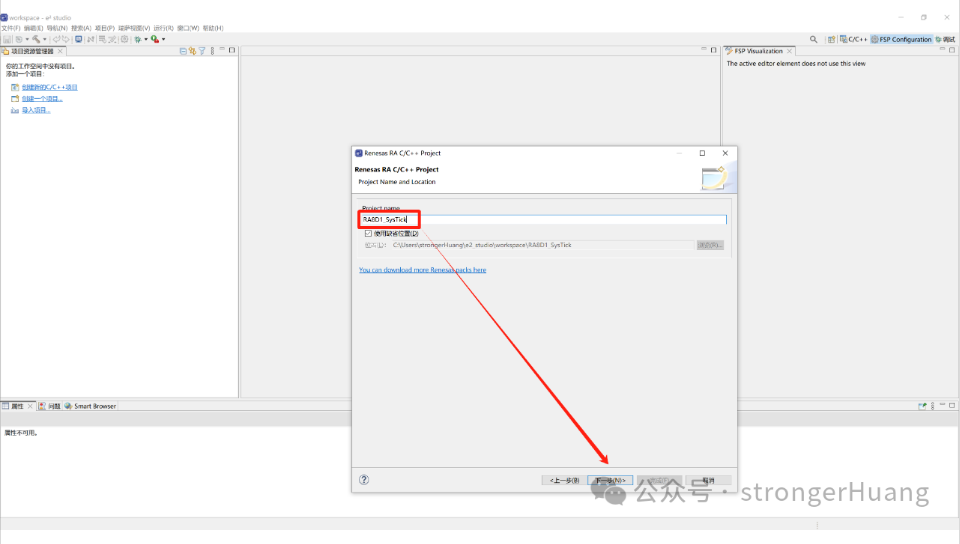Open the 项目(P) menu
The height and width of the screenshot is (544, 960).
tap(105, 28)
